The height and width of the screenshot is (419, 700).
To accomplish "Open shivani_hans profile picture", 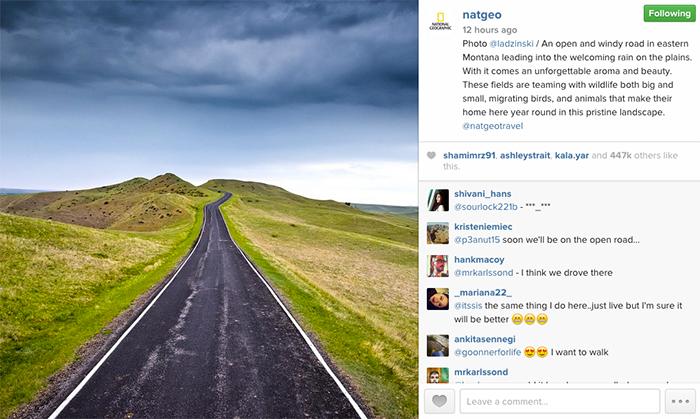I will coord(438,200).
